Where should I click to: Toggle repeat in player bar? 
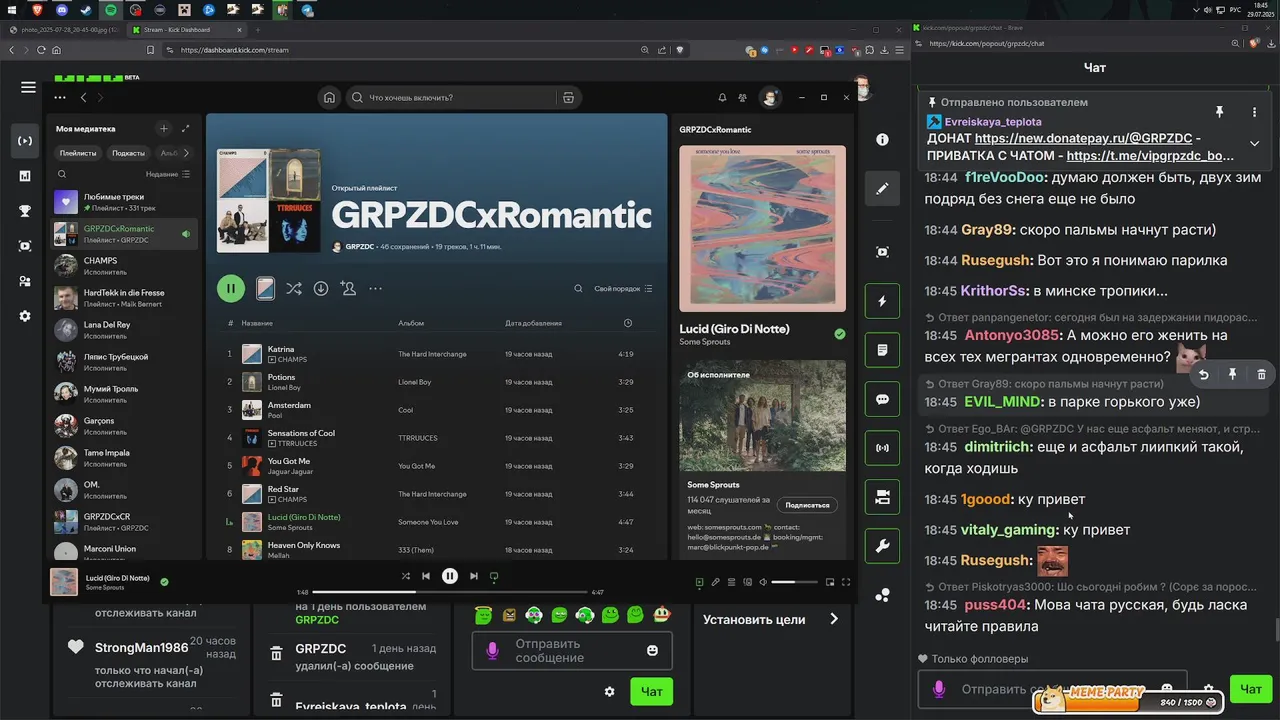(494, 576)
